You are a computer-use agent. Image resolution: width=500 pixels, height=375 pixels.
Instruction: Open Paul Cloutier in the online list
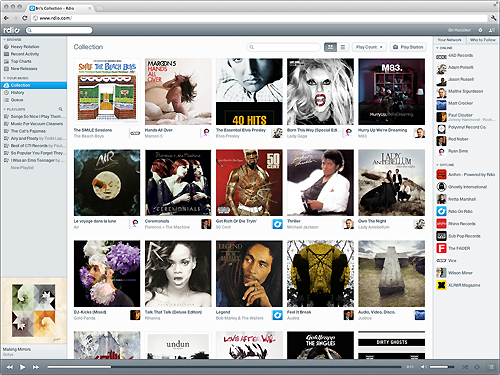tap(460, 115)
